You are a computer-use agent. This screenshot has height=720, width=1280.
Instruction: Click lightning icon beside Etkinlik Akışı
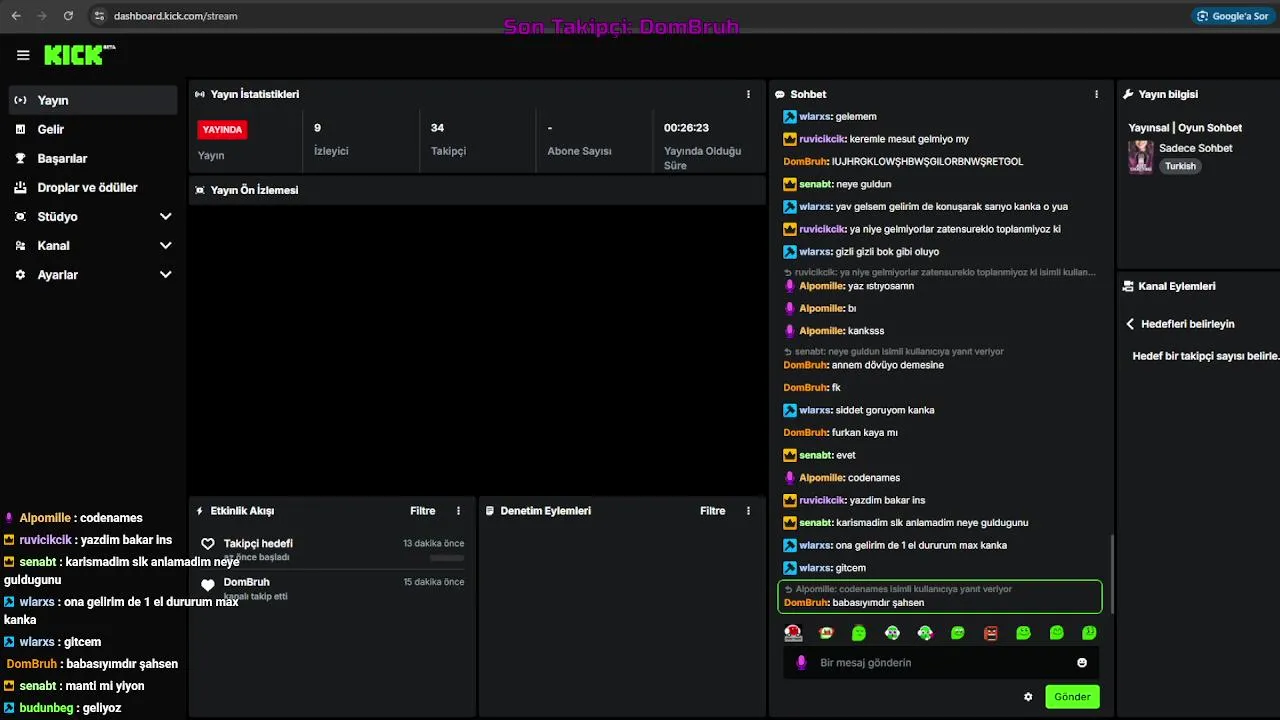coord(200,511)
